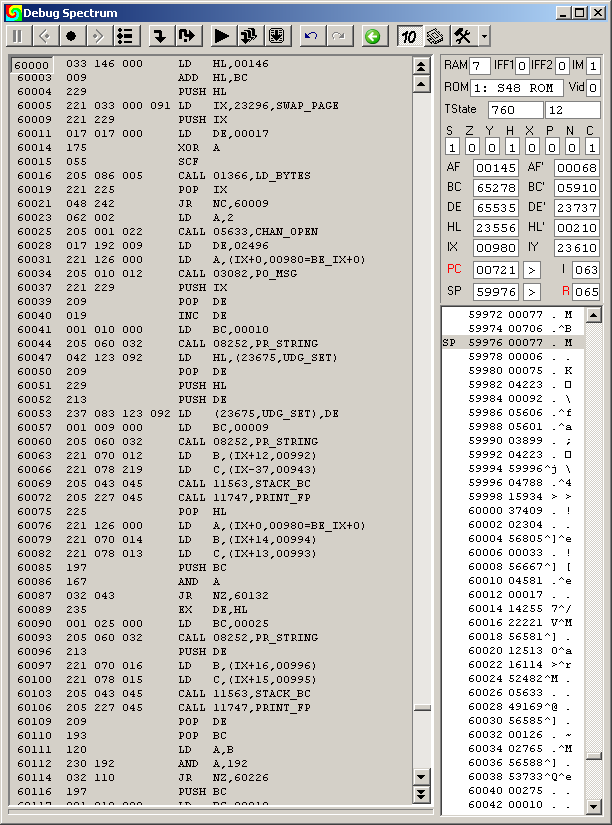Click the IY register field 23610
Image resolution: width=612 pixels, height=825 pixels.
(x=577, y=248)
